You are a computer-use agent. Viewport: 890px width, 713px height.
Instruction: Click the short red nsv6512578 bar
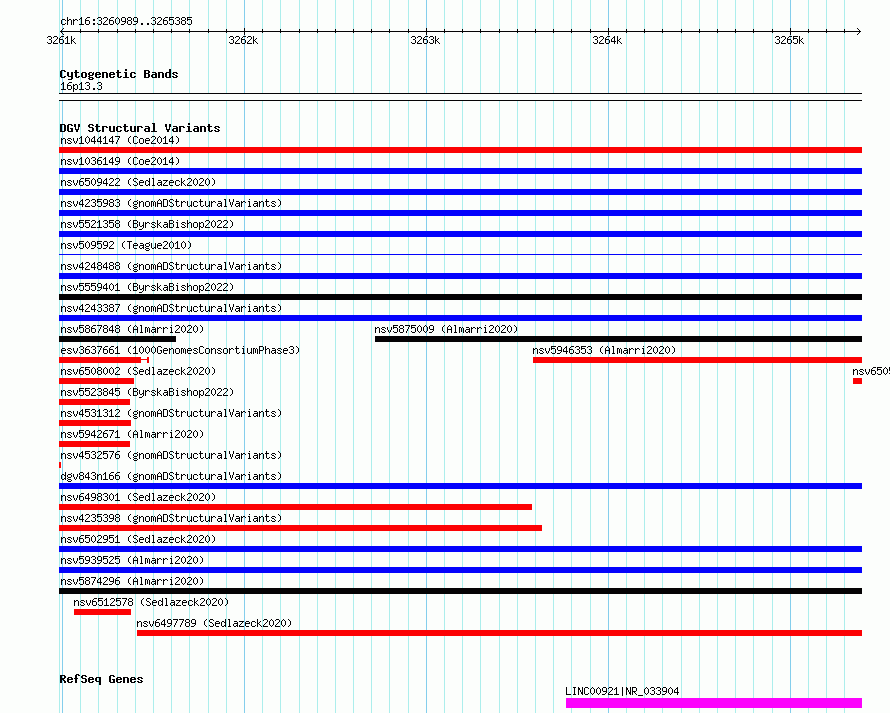102,612
